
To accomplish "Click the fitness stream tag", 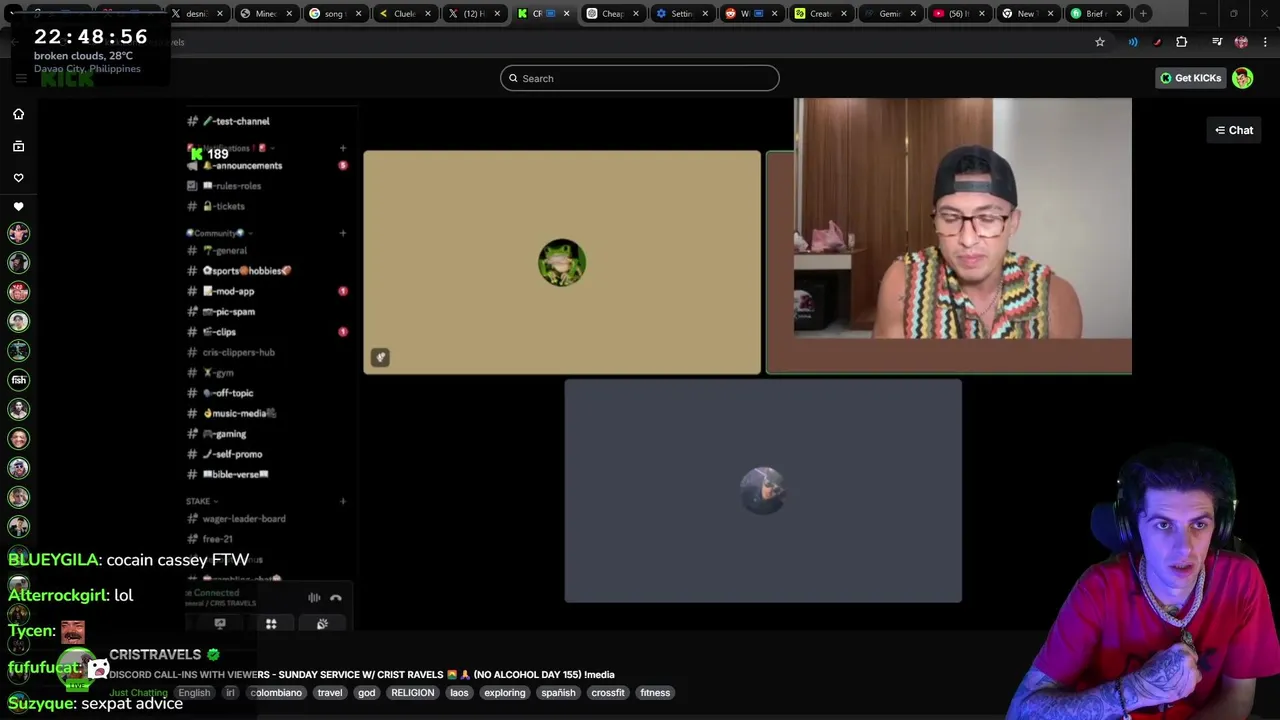I will pos(655,693).
